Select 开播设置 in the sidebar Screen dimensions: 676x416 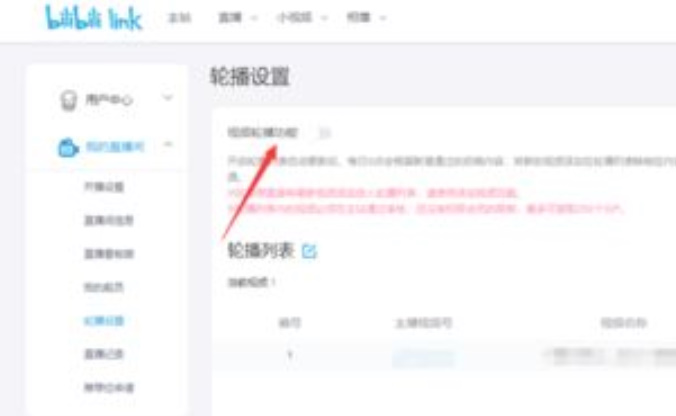point(104,187)
